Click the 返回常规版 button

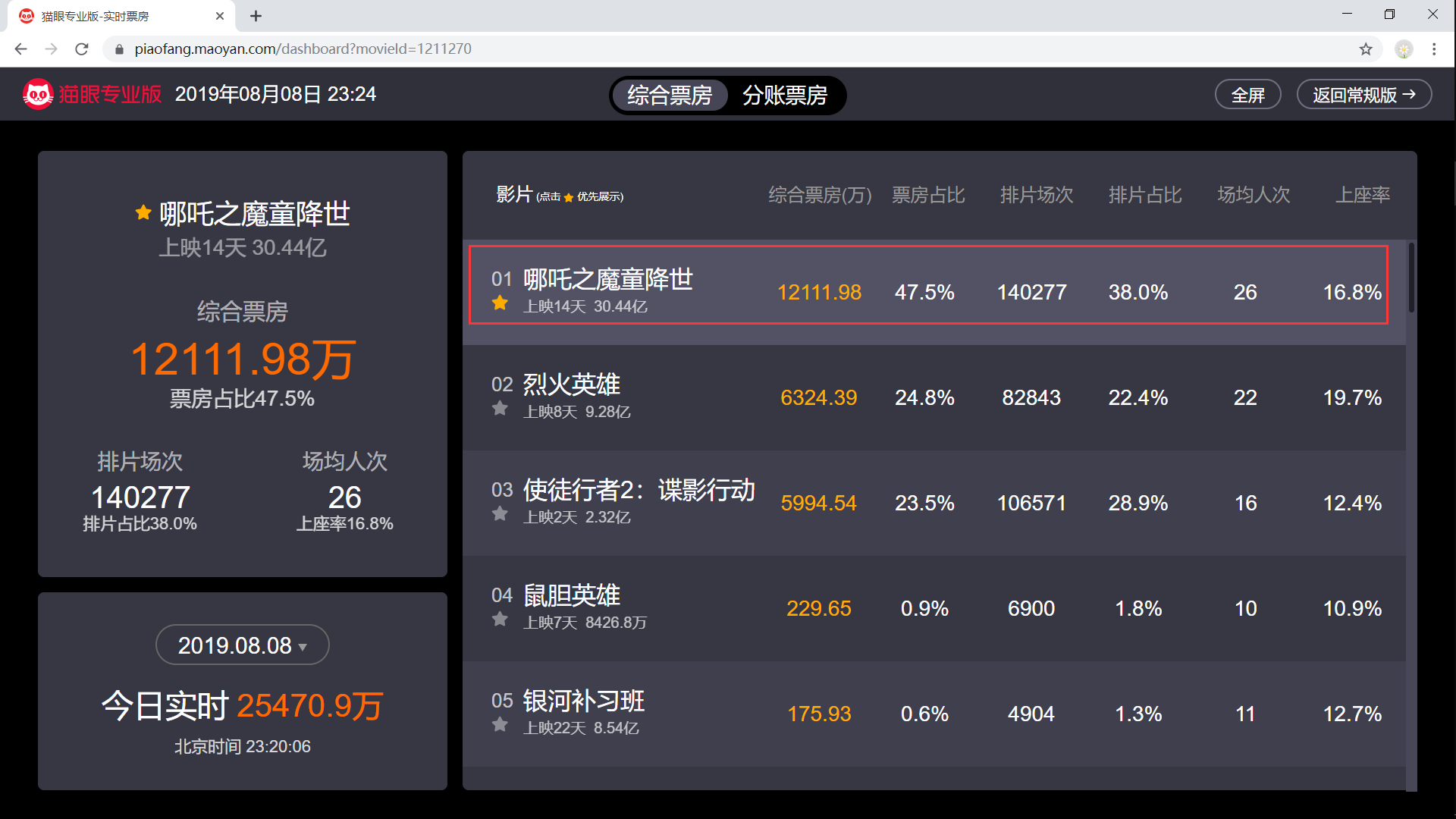coord(1364,95)
